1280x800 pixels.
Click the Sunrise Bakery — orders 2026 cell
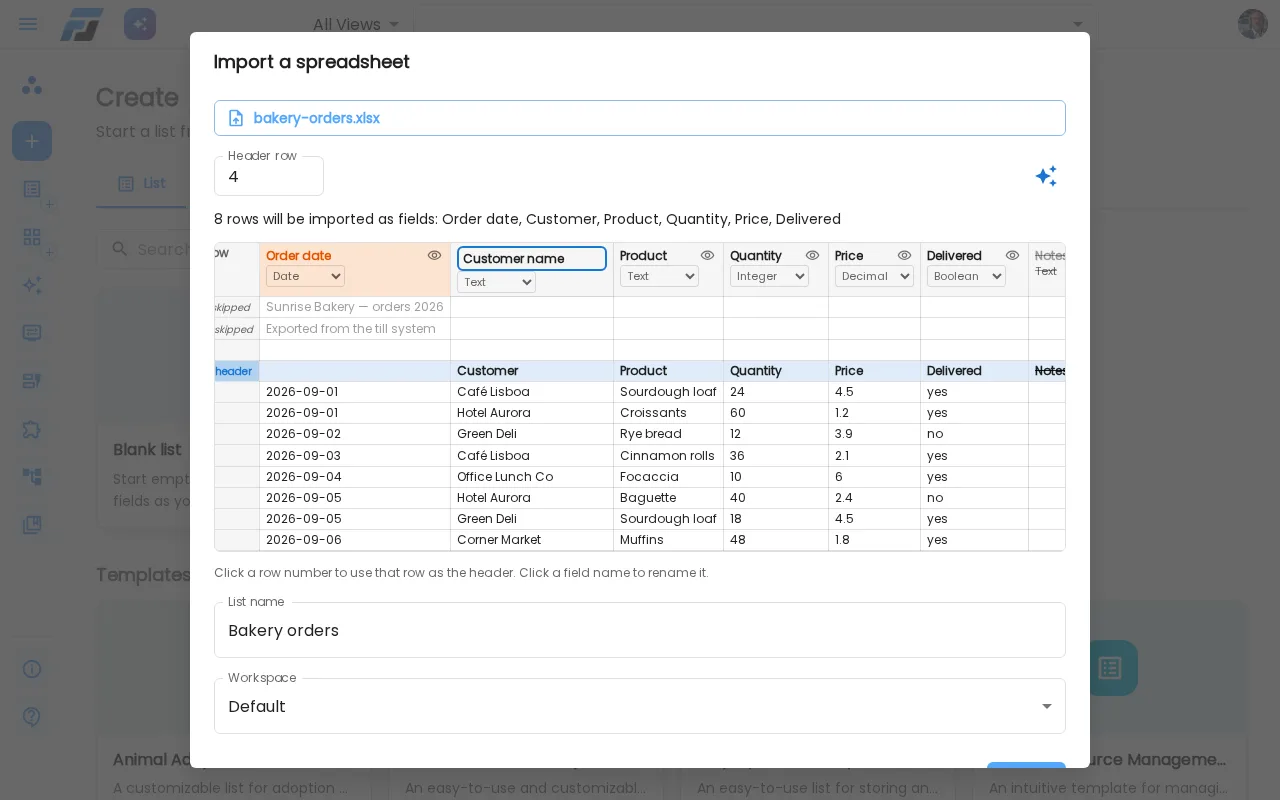[355, 307]
